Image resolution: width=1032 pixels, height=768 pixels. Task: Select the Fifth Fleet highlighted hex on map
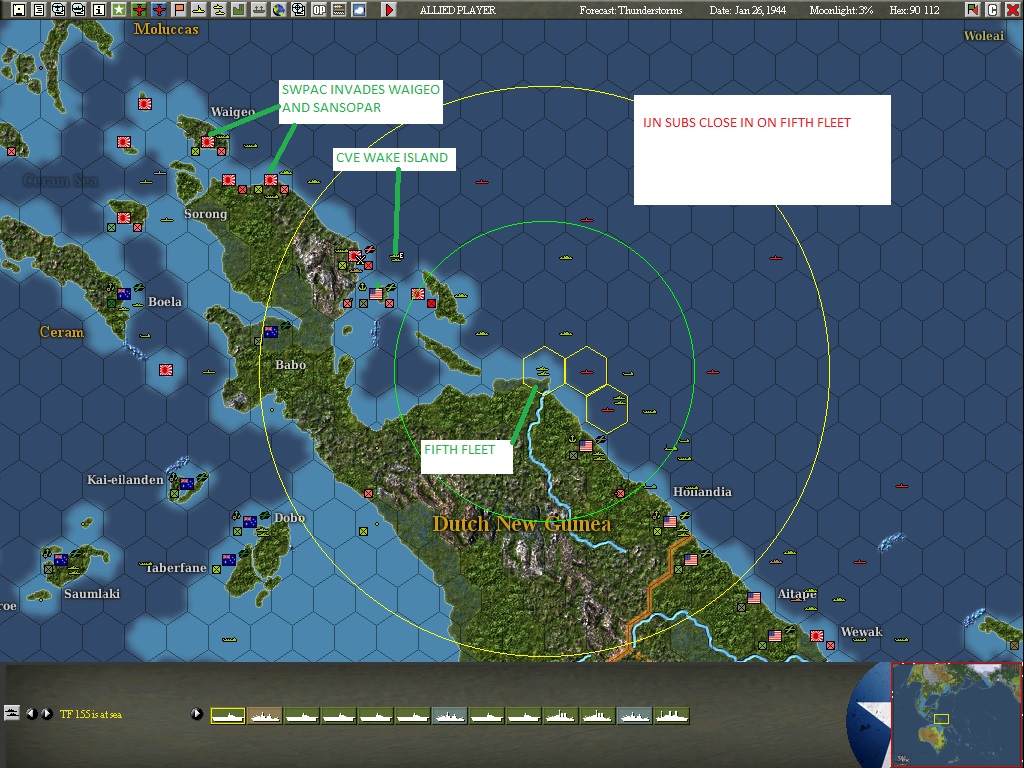pos(543,370)
